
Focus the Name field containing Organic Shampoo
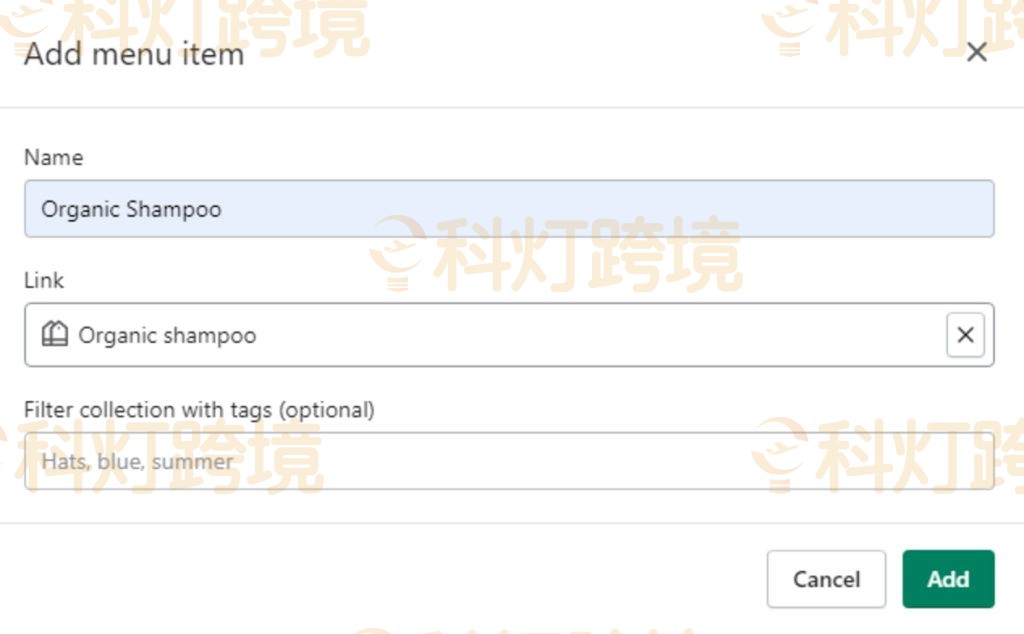pyautogui.click(x=400, y=208)
